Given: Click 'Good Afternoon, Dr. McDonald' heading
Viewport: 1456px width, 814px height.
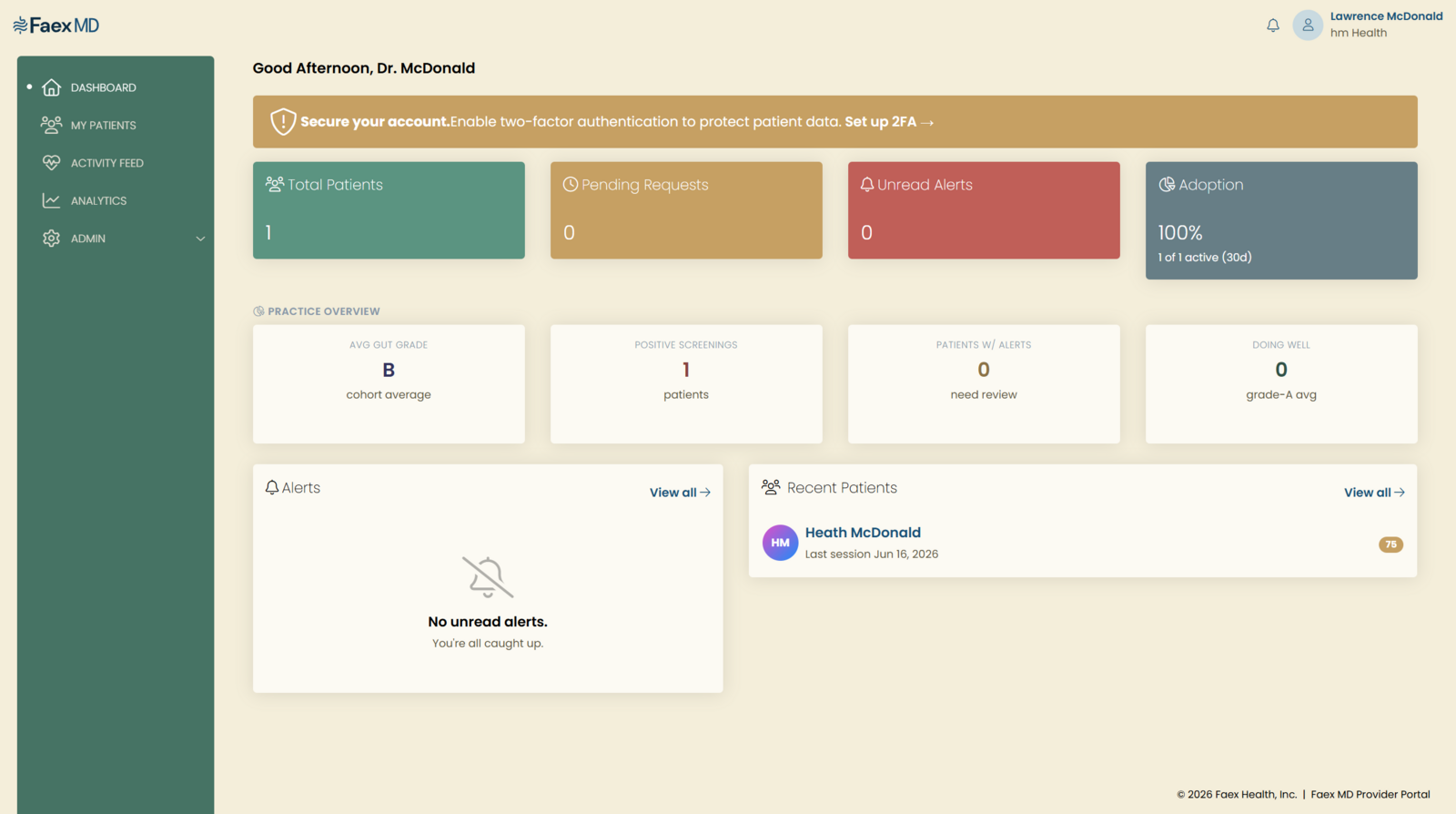Looking at the screenshot, I should (364, 68).
